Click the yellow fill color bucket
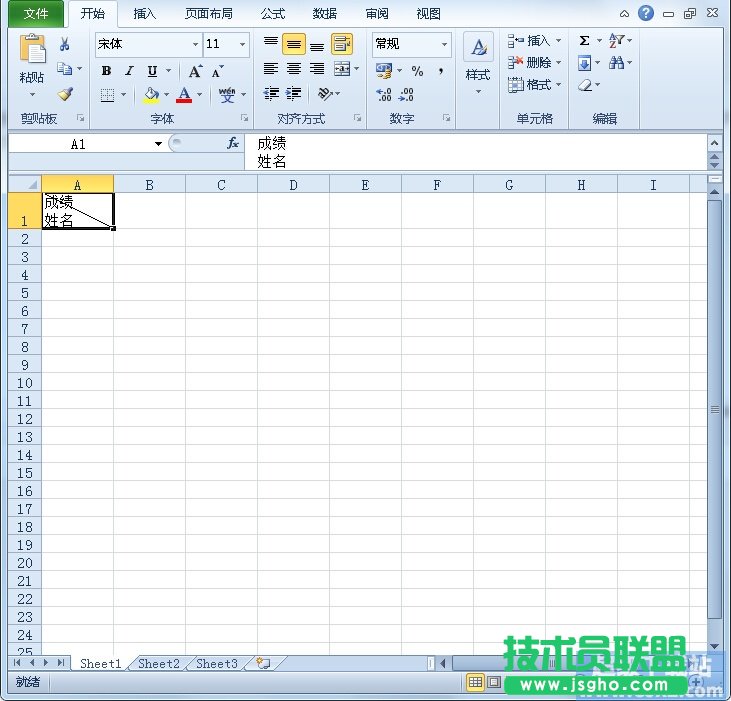731x701 pixels. pyautogui.click(x=150, y=95)
